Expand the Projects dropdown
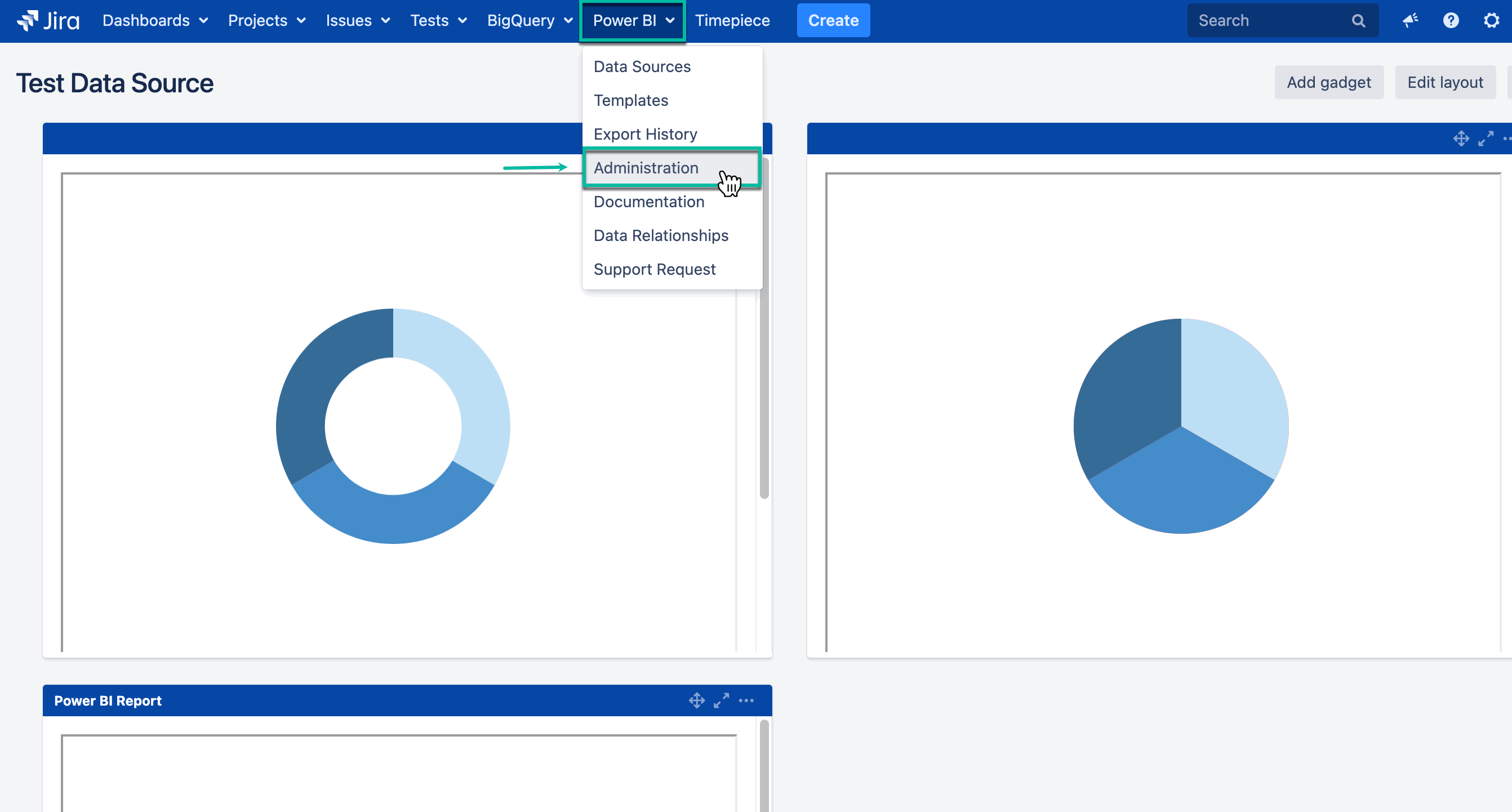The height and width of the screenshot is (812, 1512). (266, 20)
